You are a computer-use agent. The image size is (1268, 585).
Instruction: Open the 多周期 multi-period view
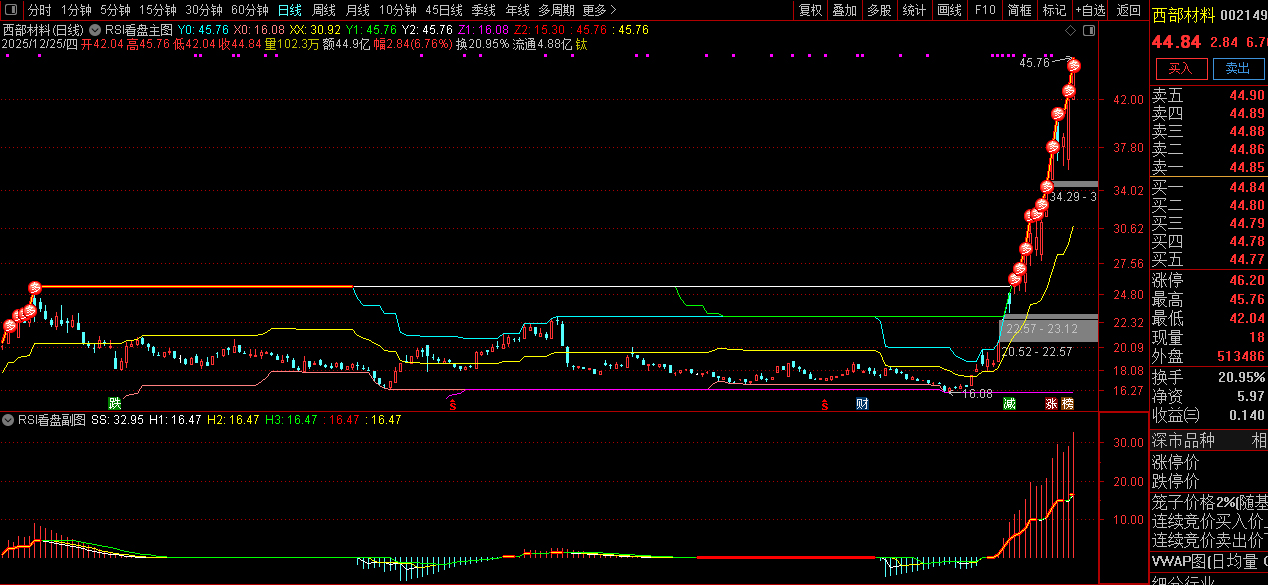click(556, 10)
